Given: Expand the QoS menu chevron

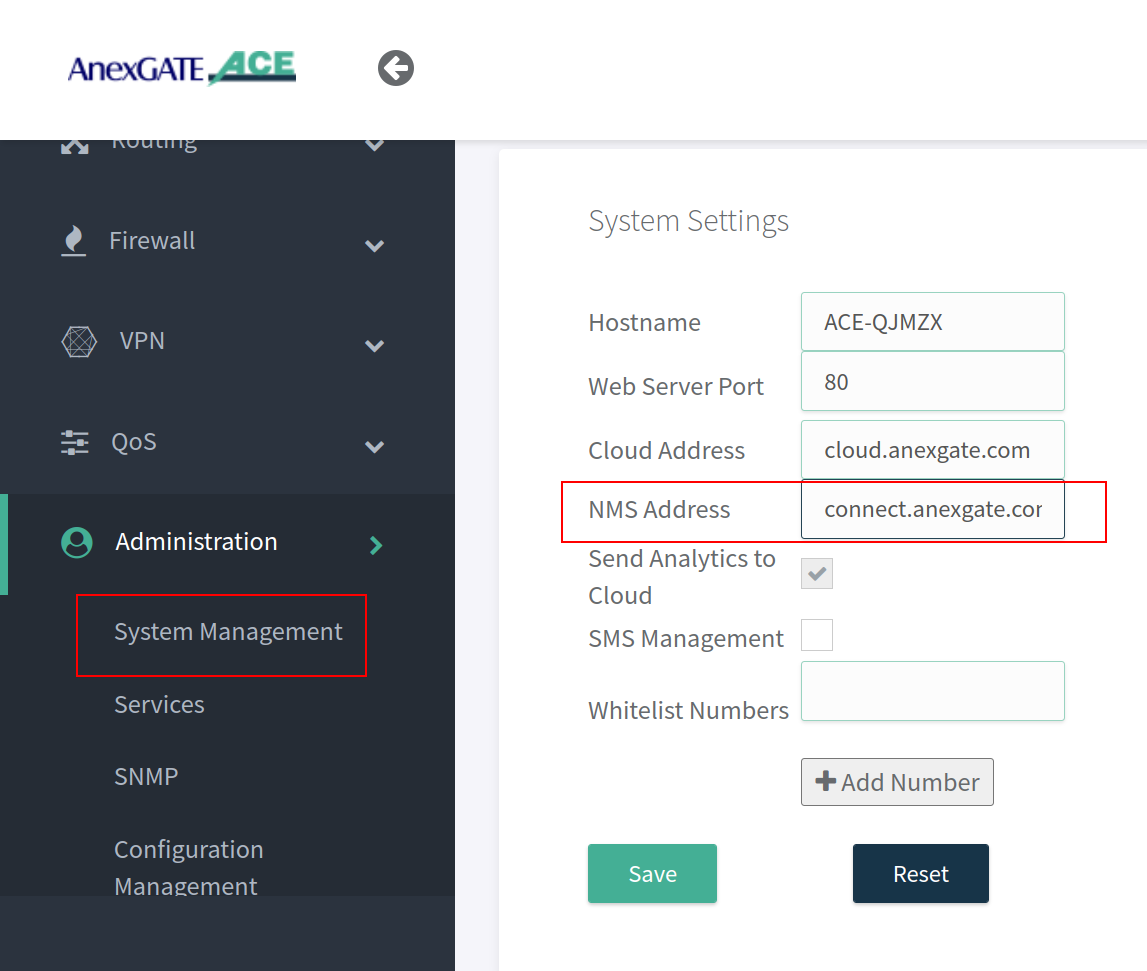Looking at the screenshot, I should [375, 447].
